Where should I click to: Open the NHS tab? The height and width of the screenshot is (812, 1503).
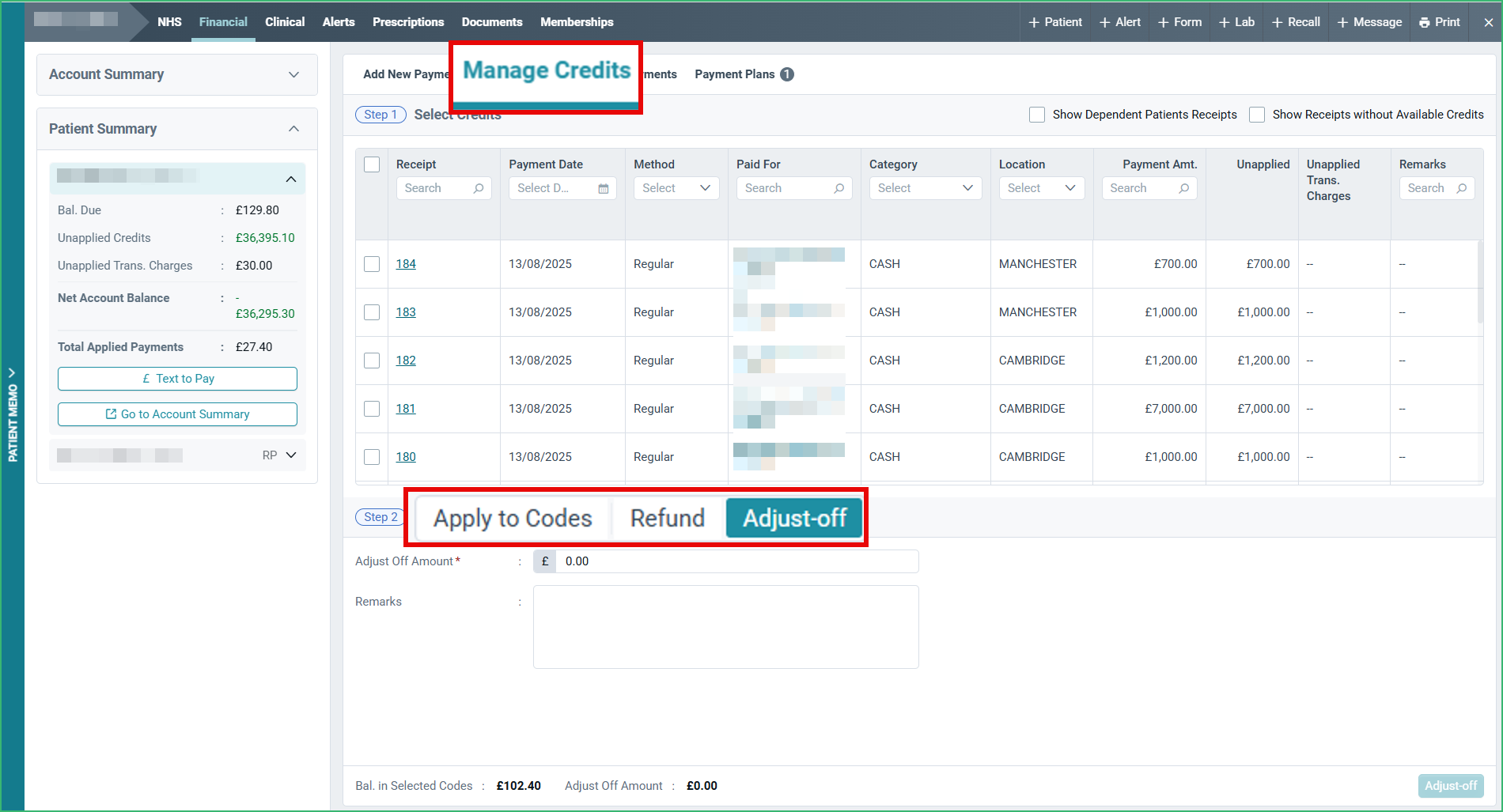click(169, 22)
